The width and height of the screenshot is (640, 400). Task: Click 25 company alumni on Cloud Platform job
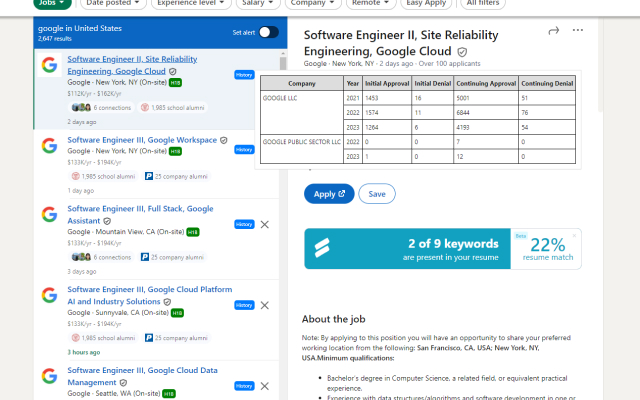tap(177, 338)
